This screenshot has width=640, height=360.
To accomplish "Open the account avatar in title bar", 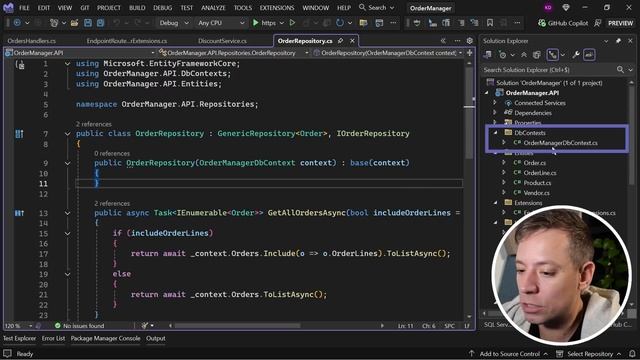I will pyautogui.click(x=548, y=8).
